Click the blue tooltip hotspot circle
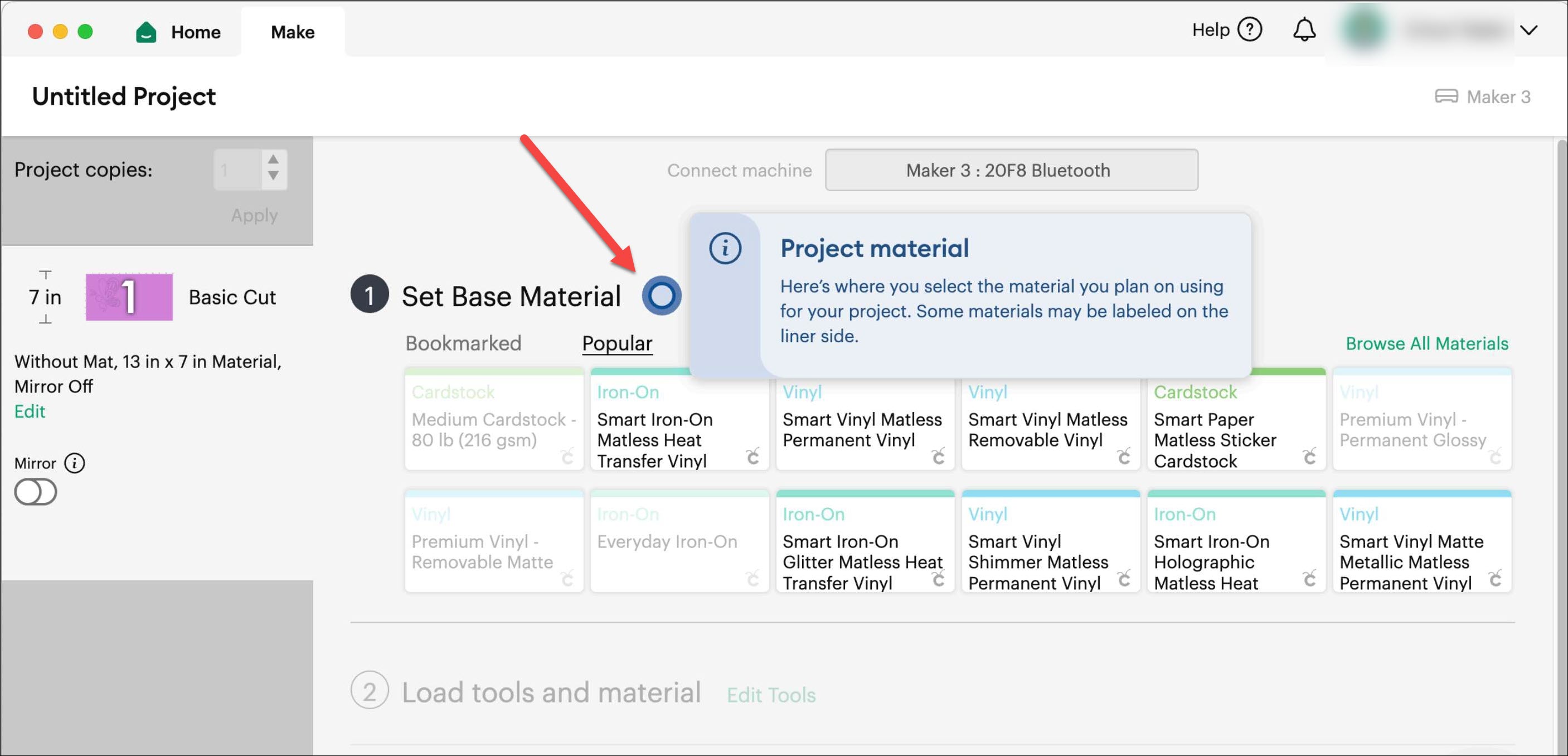Screen dimensions: 1568x756 click(x=661, y=296)
